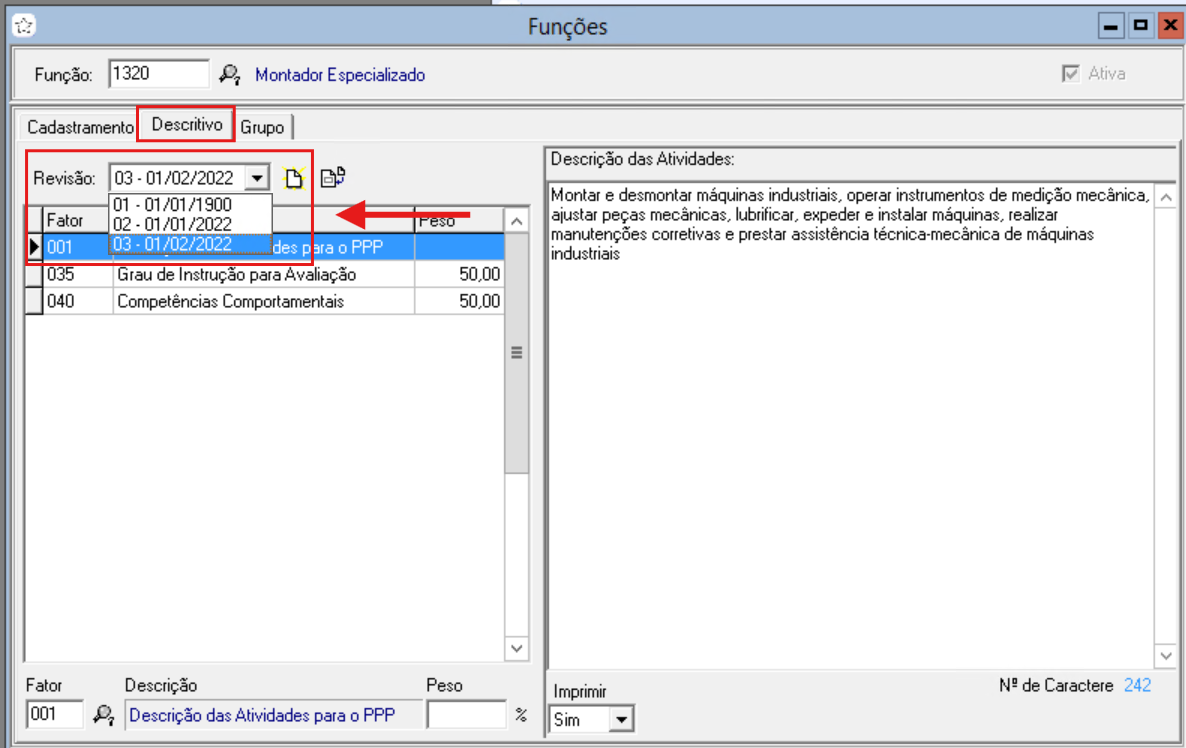Maximize the Funções window
Image resolution: width=1186 pixels, height=748 pixels.
point(1139,26)
